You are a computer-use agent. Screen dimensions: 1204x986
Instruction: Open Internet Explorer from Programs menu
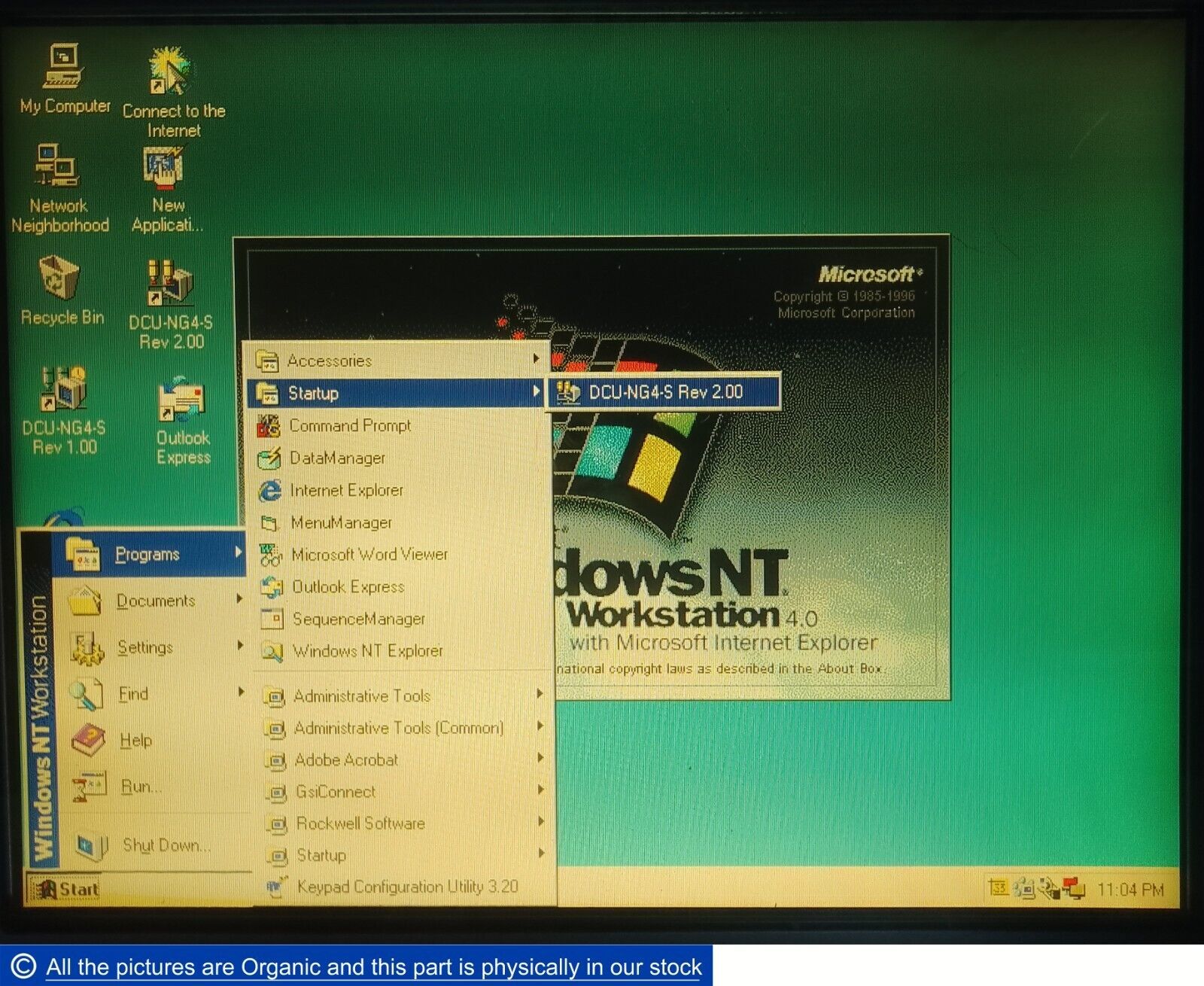pyautogui.click(x=399, y=490)
